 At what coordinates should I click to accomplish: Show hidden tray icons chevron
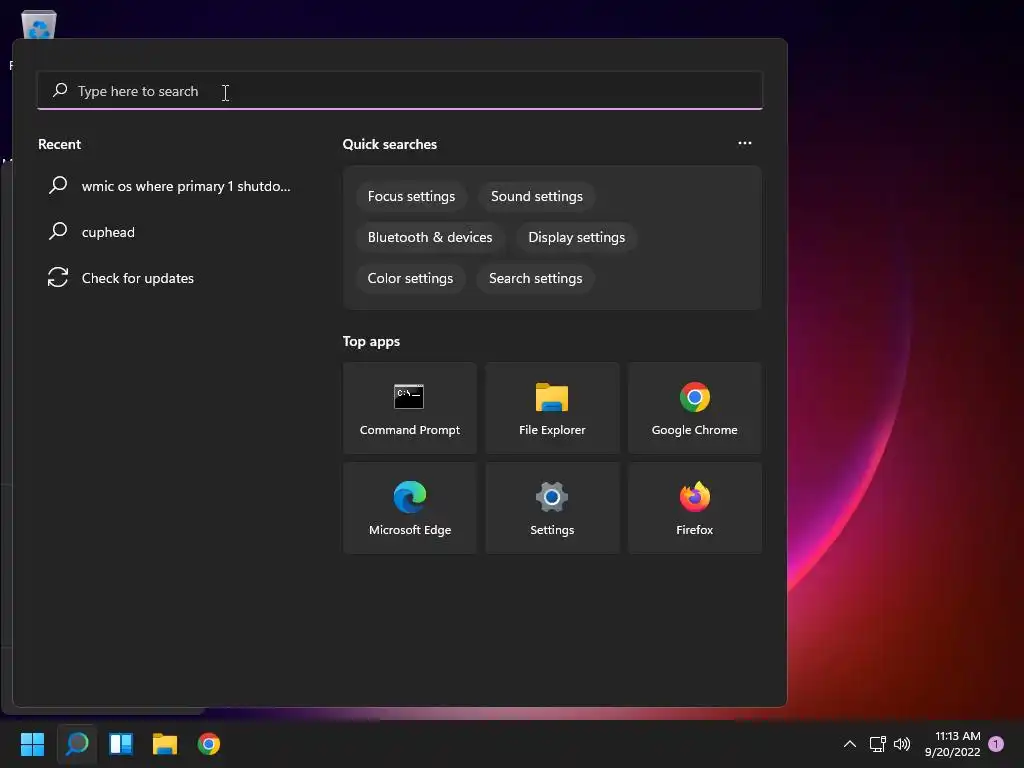[x=850, y=744]
